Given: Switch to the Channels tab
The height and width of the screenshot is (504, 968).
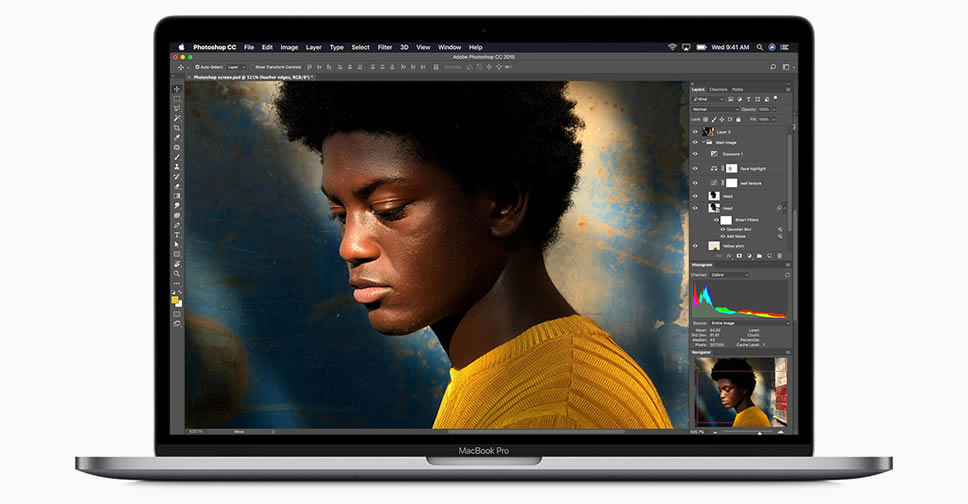Looking at the screenshot, I should [x=718, y=89].
